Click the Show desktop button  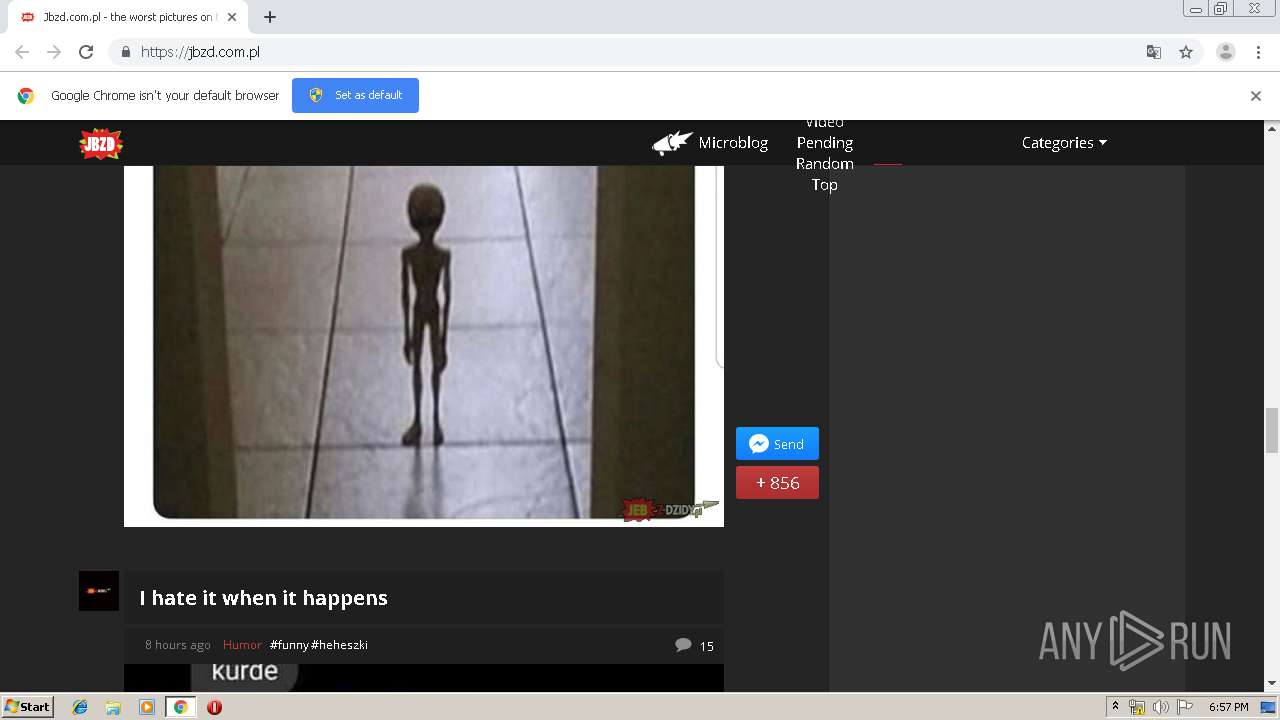pos(1269,707)
